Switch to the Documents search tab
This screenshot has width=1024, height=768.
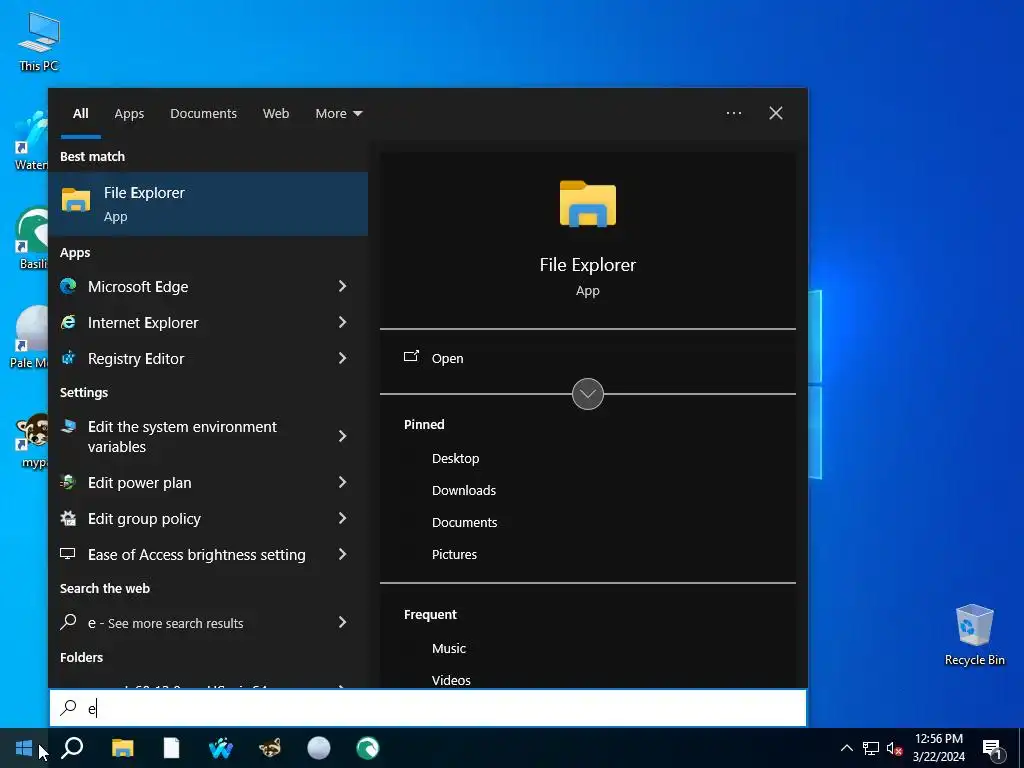pos(203,114)
